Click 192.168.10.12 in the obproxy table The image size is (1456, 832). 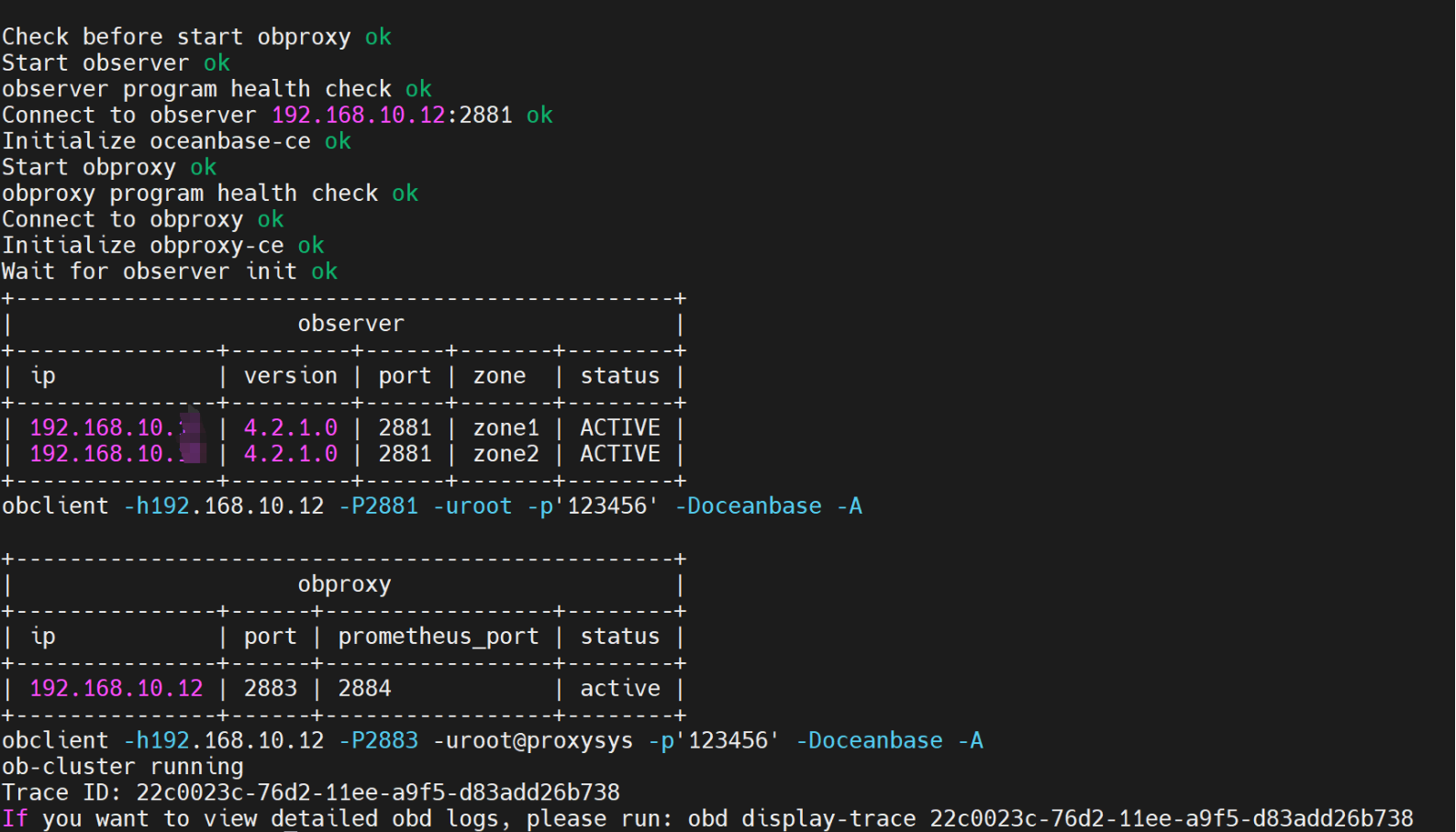click(117, 689)
